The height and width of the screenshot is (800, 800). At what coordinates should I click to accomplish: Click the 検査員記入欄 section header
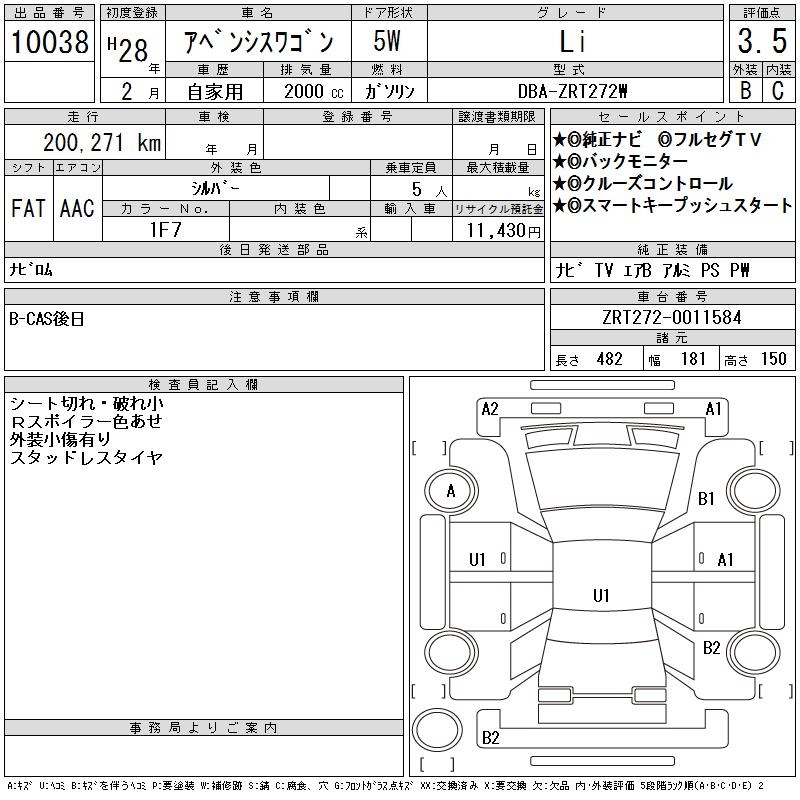(204, 384)
